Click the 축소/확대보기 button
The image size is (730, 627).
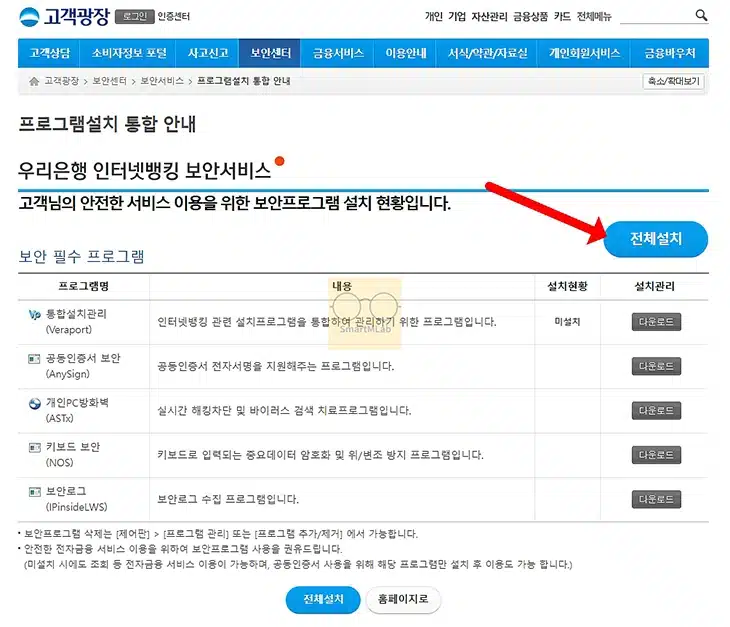673,81
